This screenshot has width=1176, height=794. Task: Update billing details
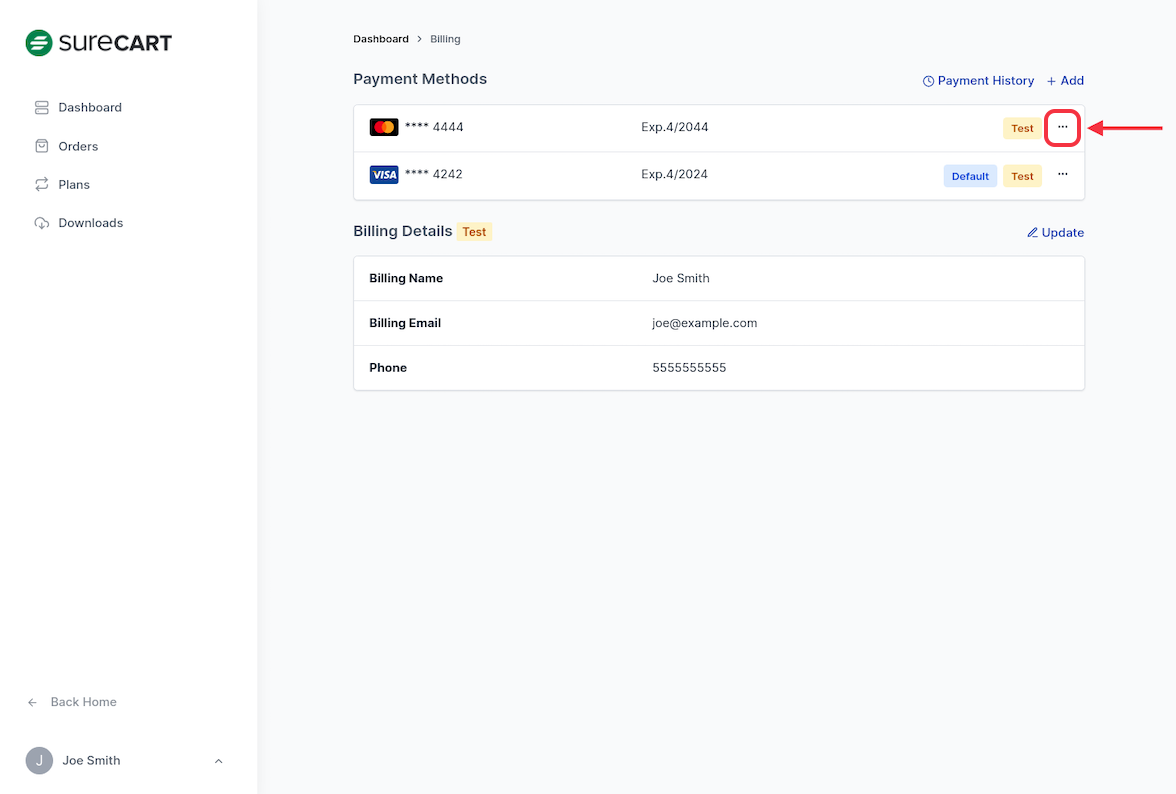[x=1055, y=233]
